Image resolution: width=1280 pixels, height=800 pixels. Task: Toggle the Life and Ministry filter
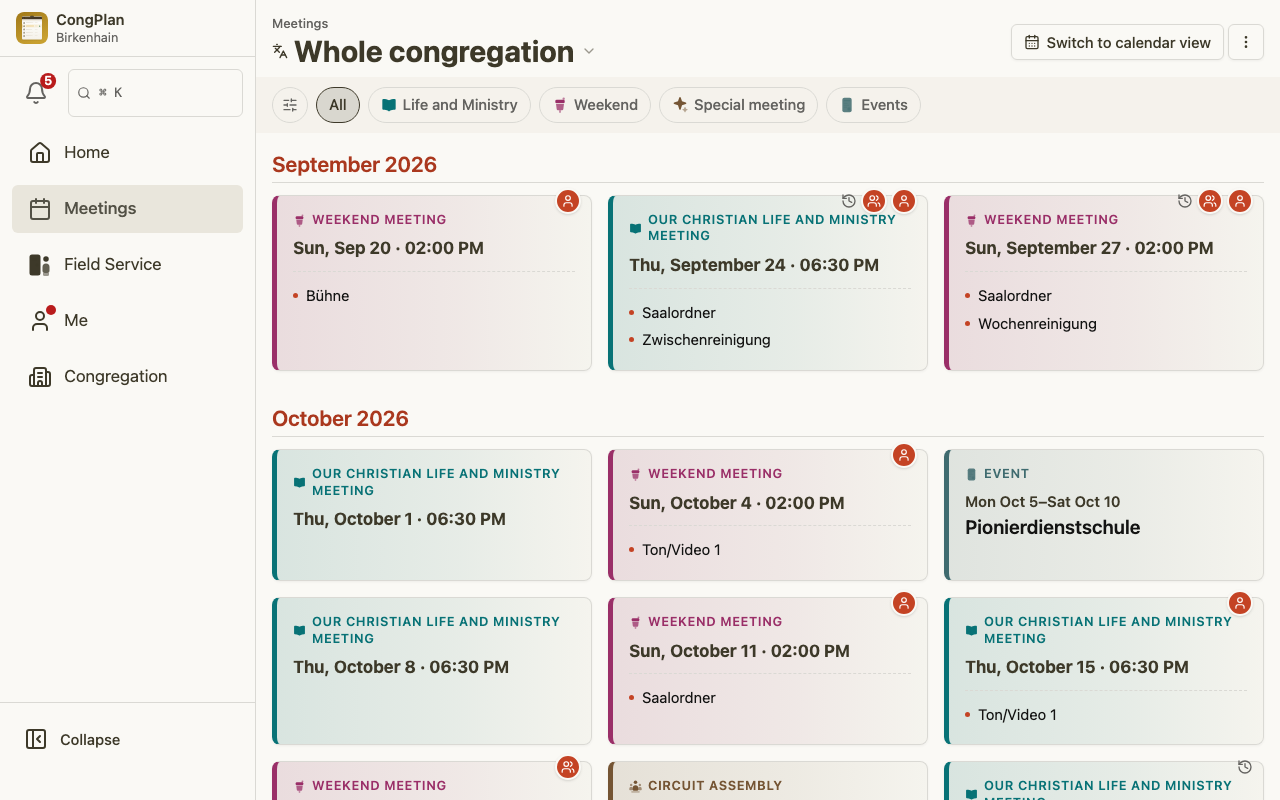(x=449, y=105)
